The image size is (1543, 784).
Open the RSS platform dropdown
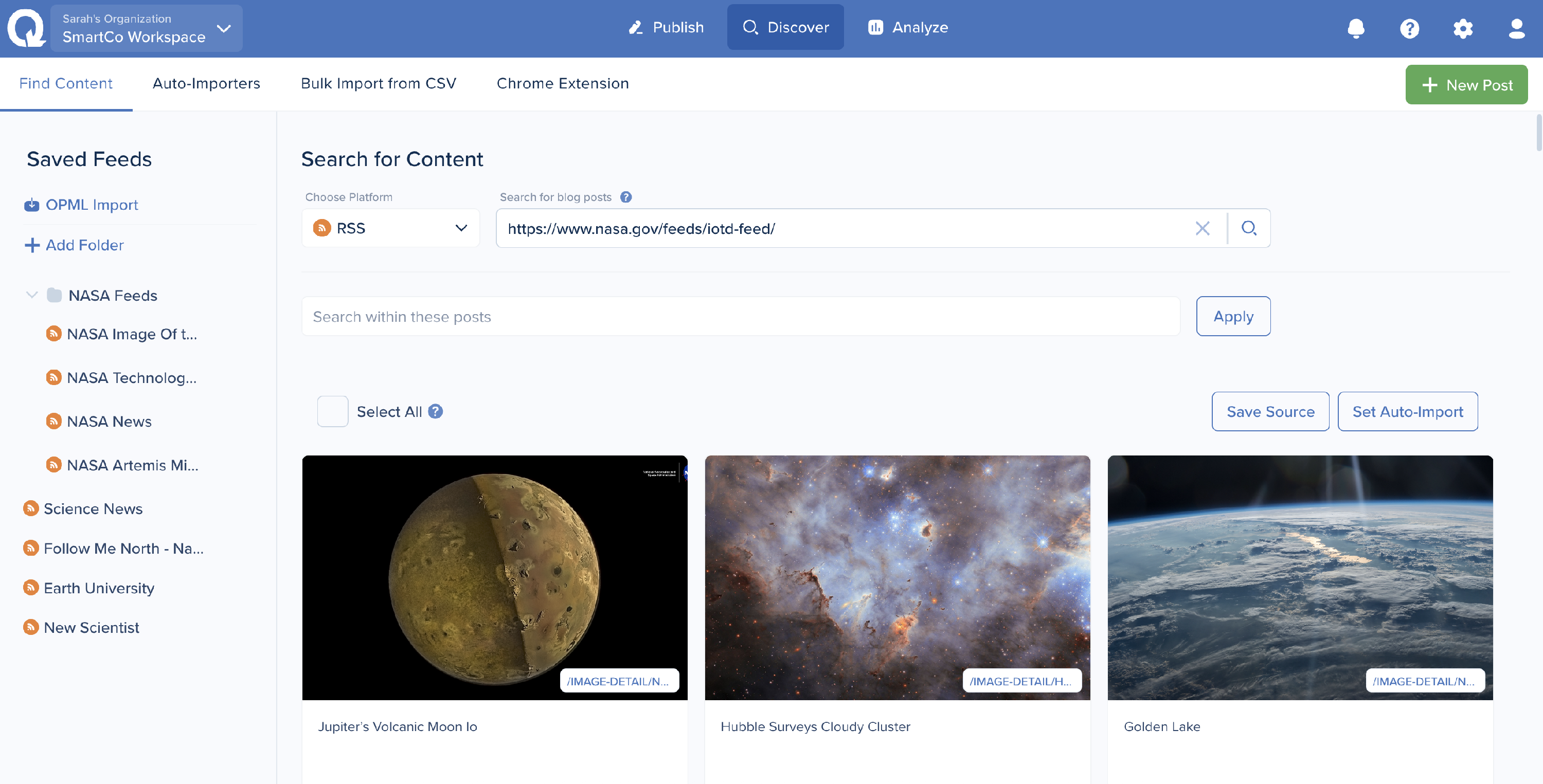pyautogui.click(x=390, y=228)
